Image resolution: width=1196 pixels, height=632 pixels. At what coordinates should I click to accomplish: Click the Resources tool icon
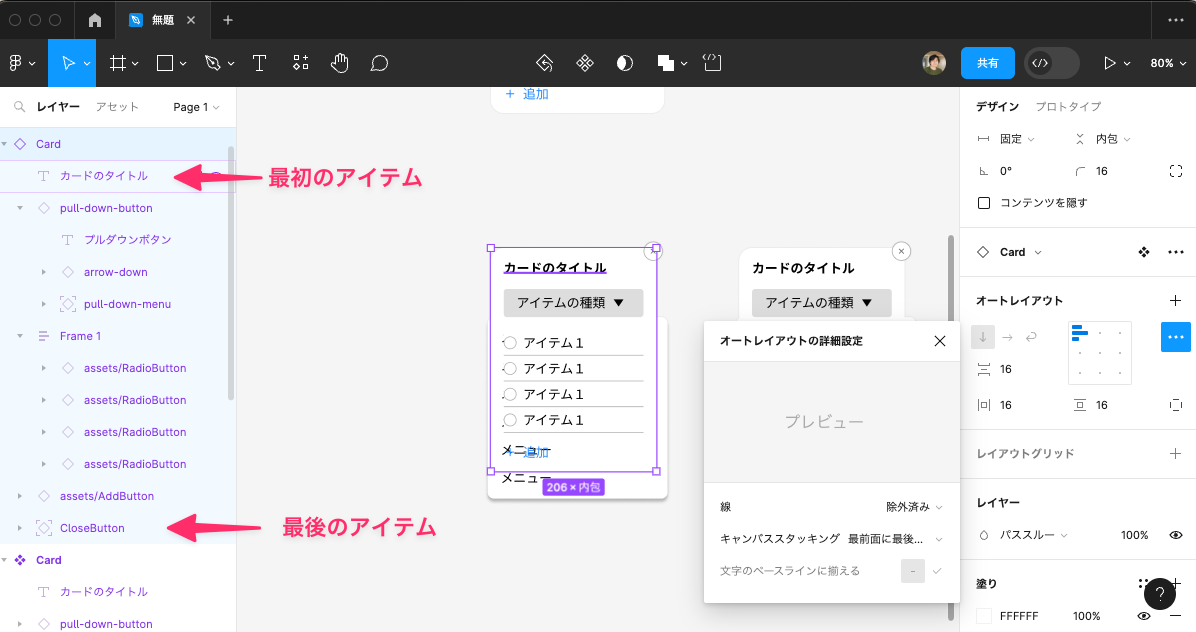pos(301,63)
